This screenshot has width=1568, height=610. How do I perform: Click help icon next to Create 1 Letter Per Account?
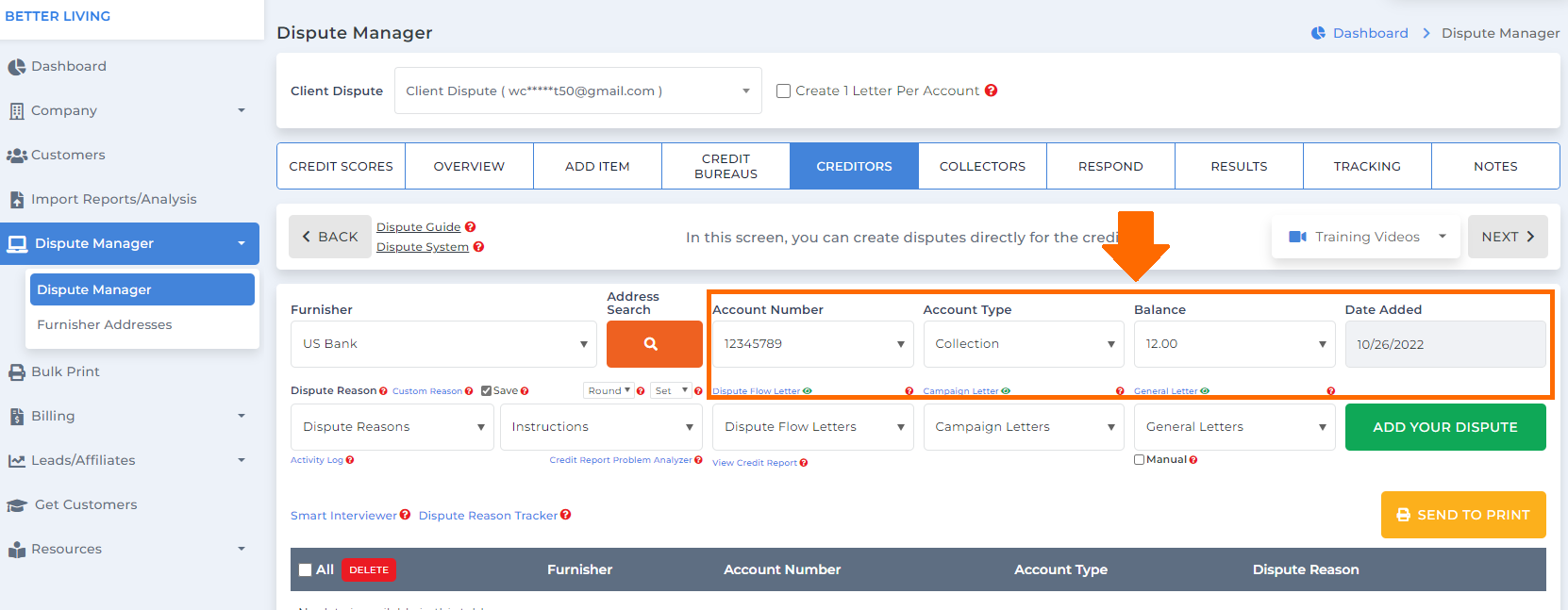[x=991, y=91]
